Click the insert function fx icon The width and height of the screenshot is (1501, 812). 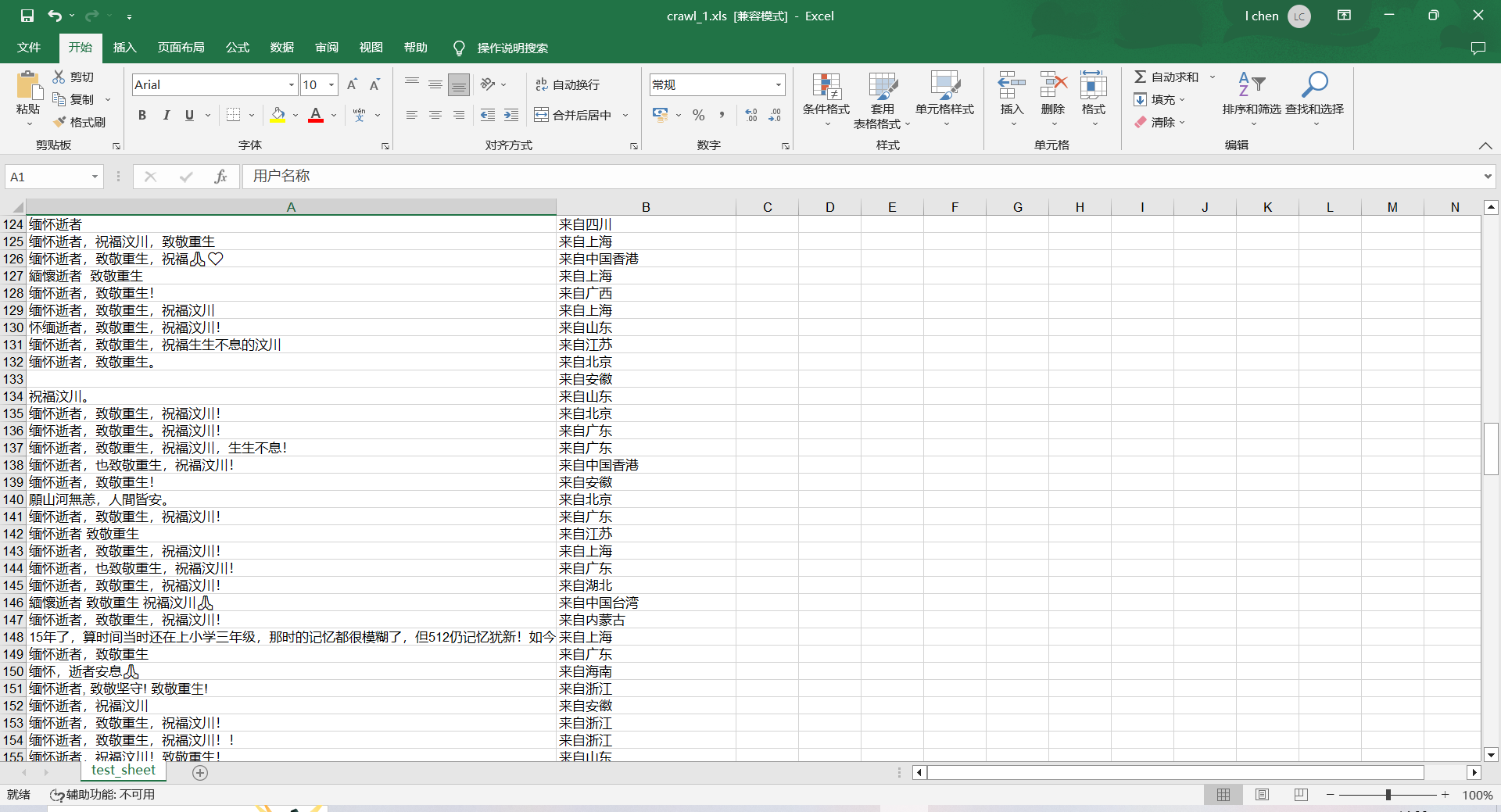(x=221, y=177)
